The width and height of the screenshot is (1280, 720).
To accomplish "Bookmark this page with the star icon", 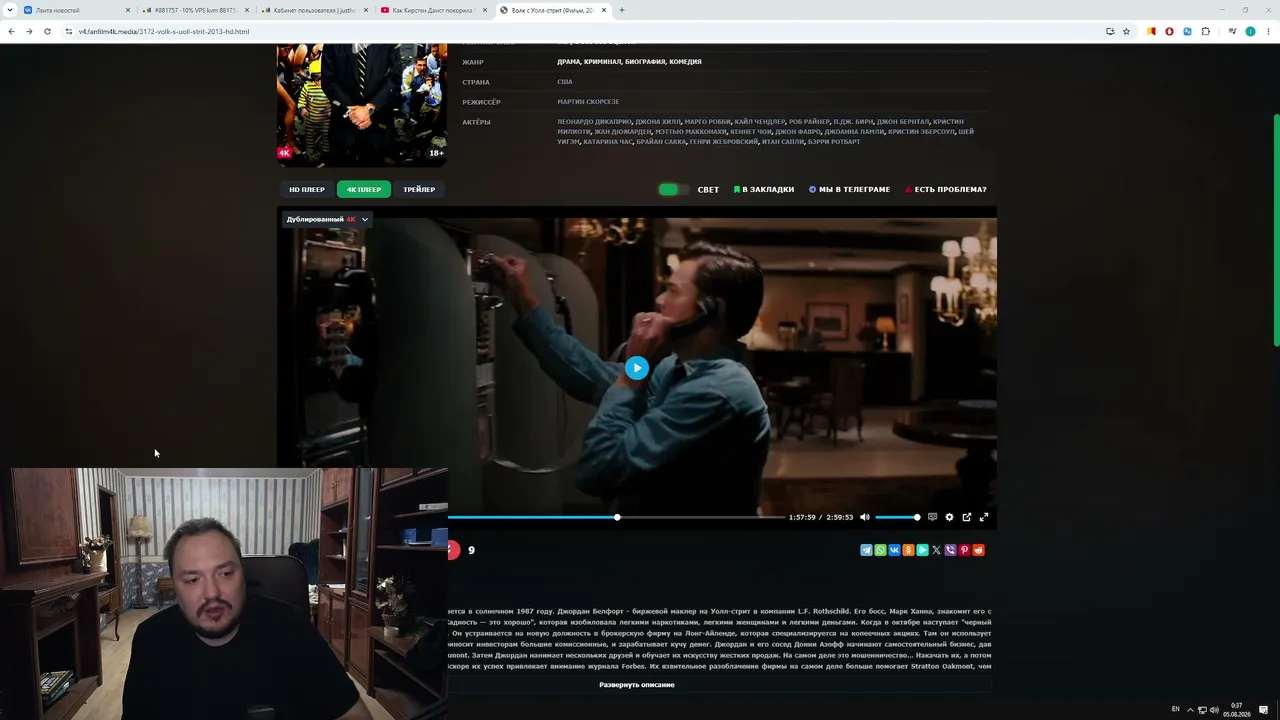I will click(1126, 31).
